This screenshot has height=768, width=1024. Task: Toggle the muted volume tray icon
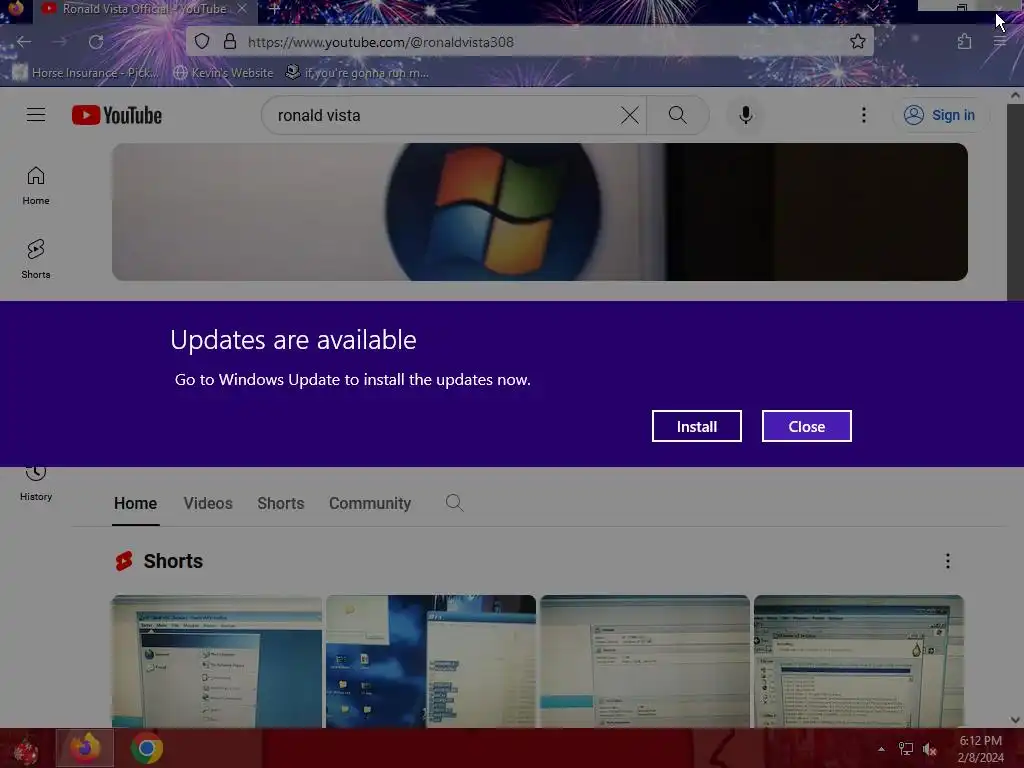tap(929, 749)
